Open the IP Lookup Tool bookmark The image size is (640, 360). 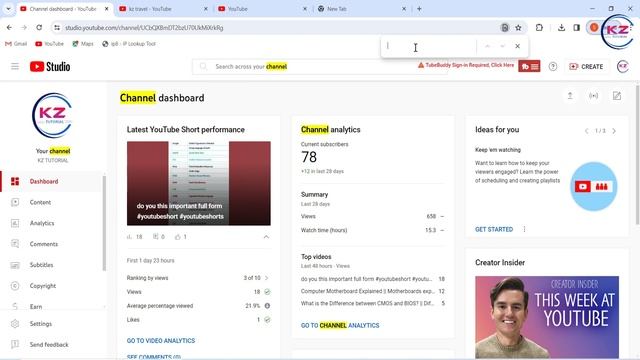(x=129, y=44)
